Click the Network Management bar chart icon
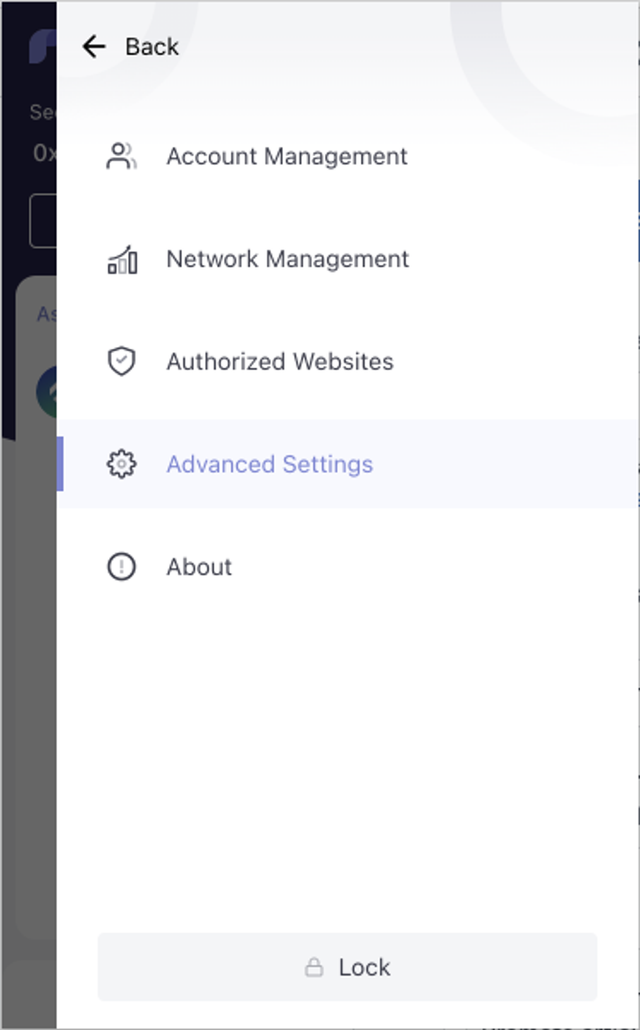The width and height of the screenshot is (640, 1030). 121,260
